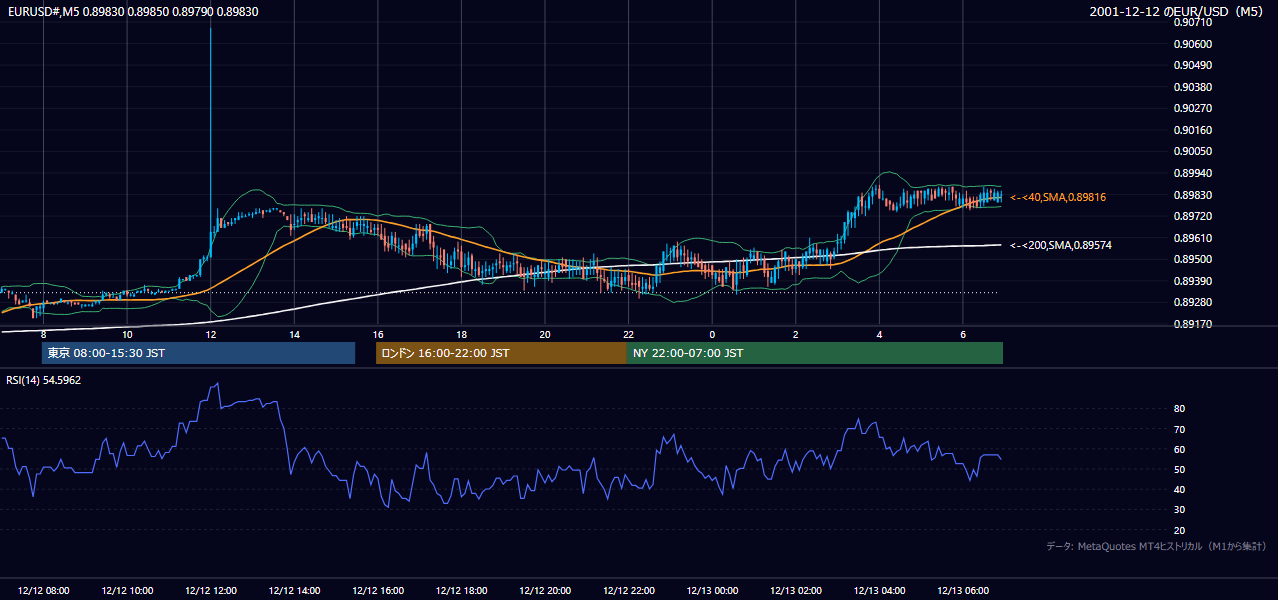The width and height of the screenshot is (1278, 600).
Task: Click the bottom date label 12/12 14:00
Action: pos(294,591)
